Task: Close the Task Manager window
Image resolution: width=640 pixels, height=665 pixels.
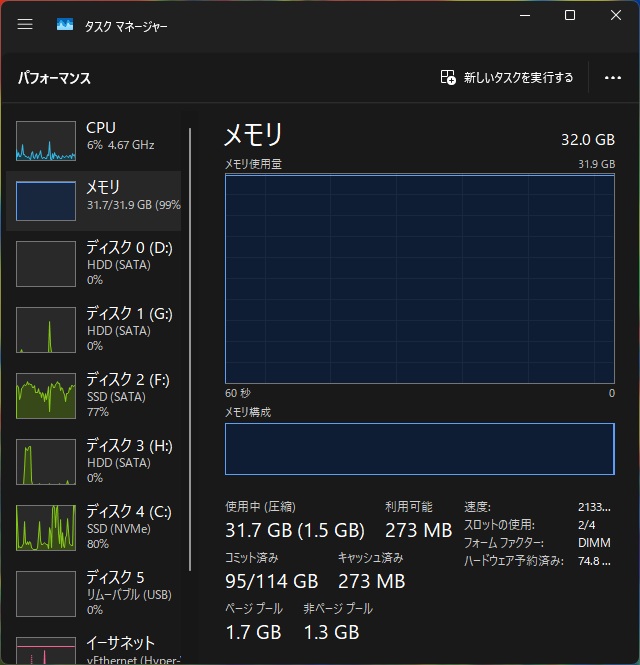Action: point(615,15)
